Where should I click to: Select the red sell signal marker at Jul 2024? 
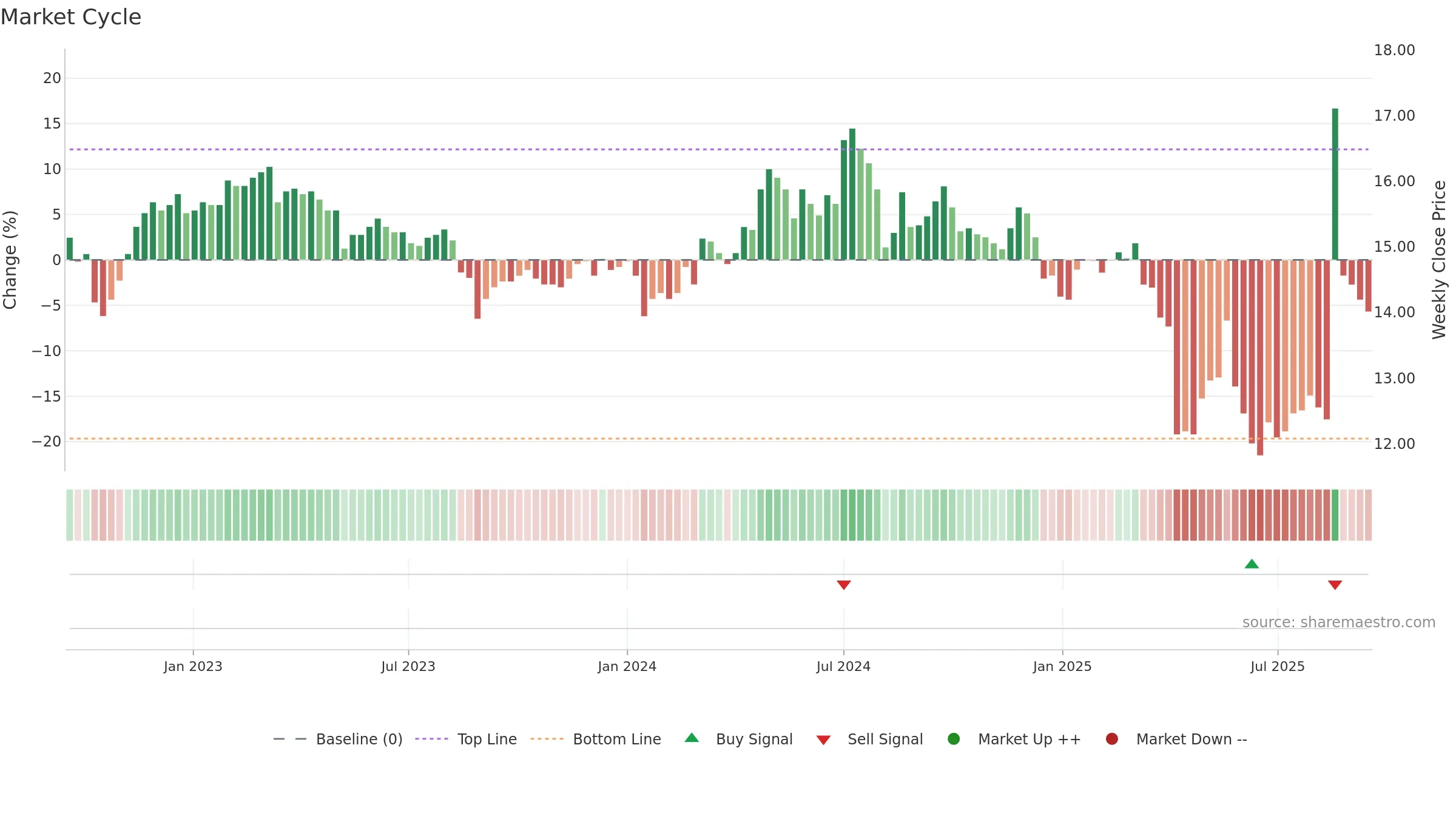click(x=844, y=585)
